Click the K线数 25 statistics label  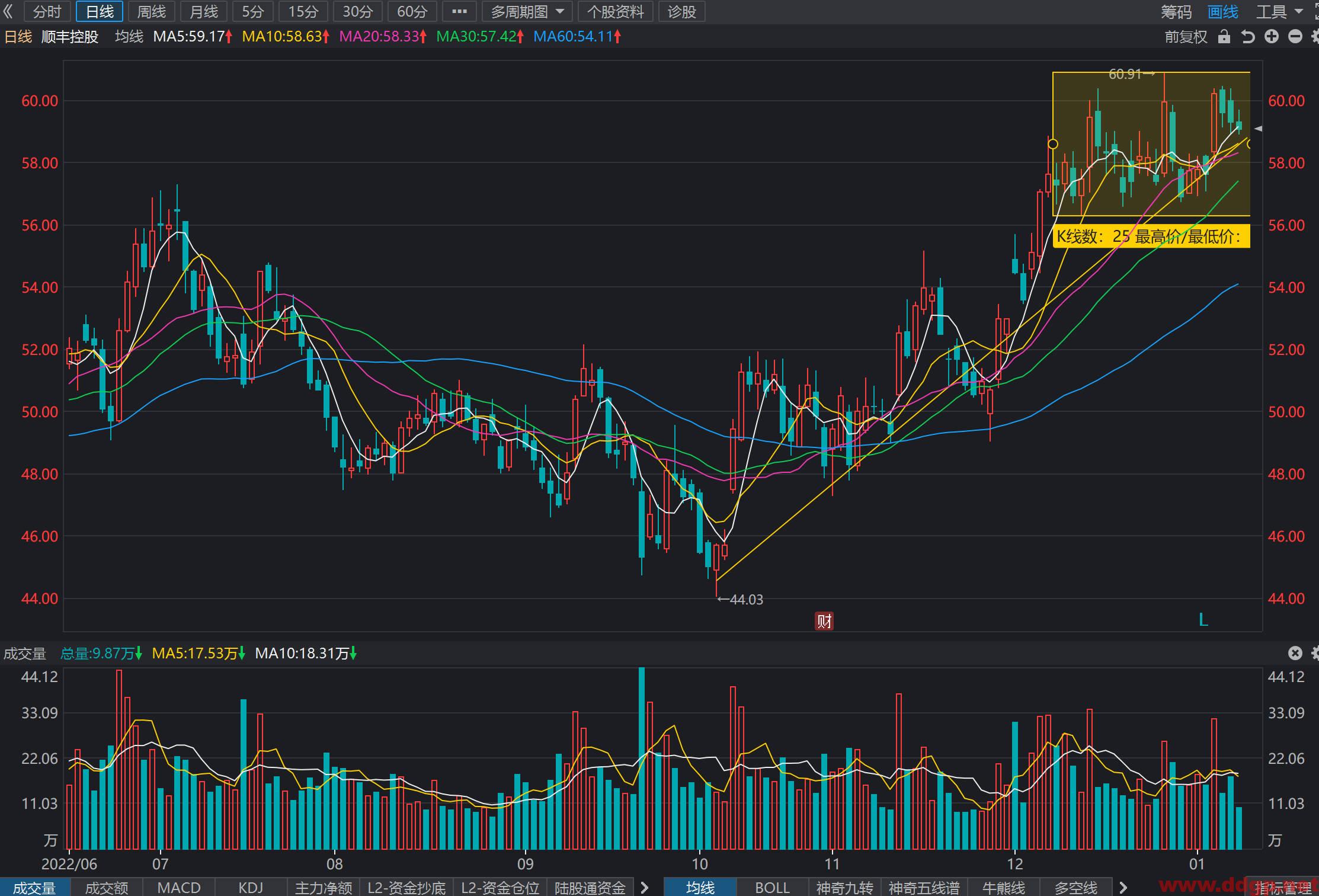tap(1151, 236)
